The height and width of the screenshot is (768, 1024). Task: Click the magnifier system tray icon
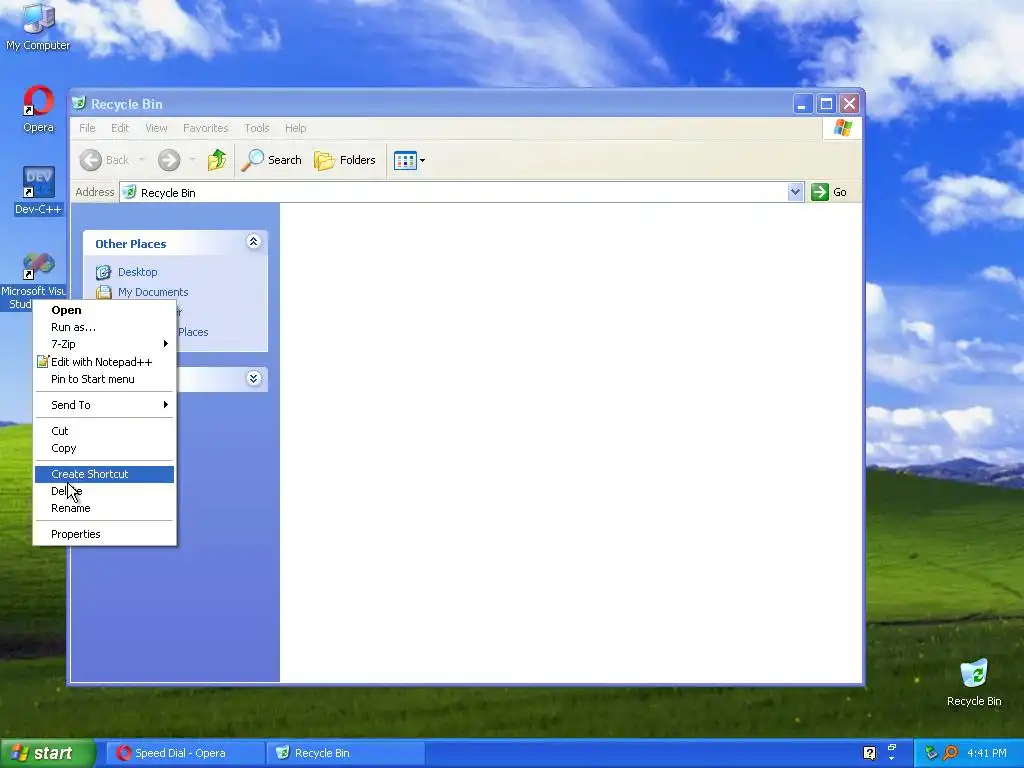point(951,753)
